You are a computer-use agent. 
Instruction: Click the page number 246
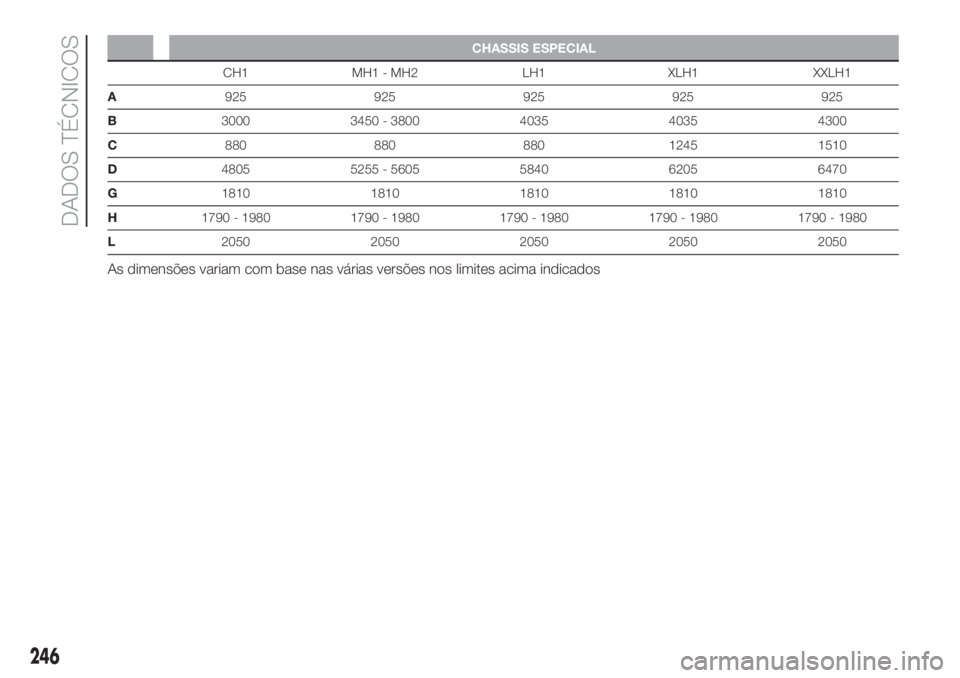pos(44,657)
